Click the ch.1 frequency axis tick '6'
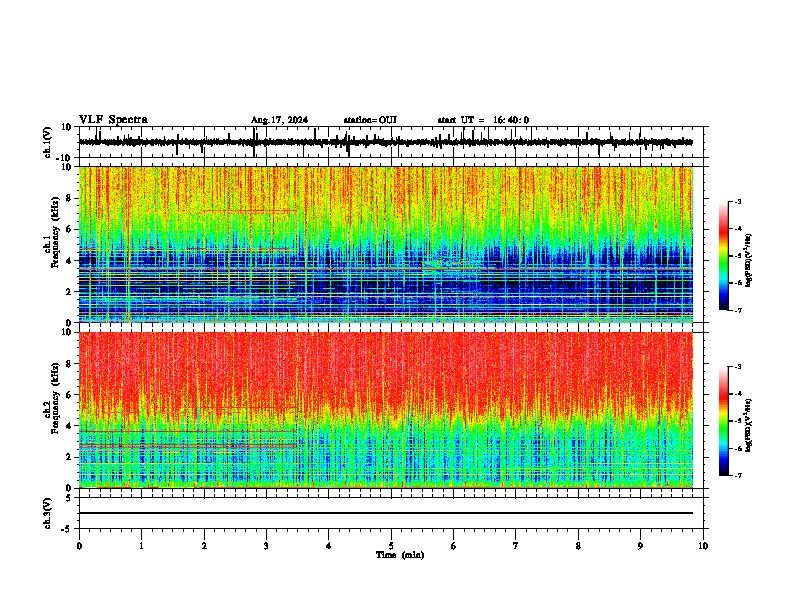 (69, 230)
